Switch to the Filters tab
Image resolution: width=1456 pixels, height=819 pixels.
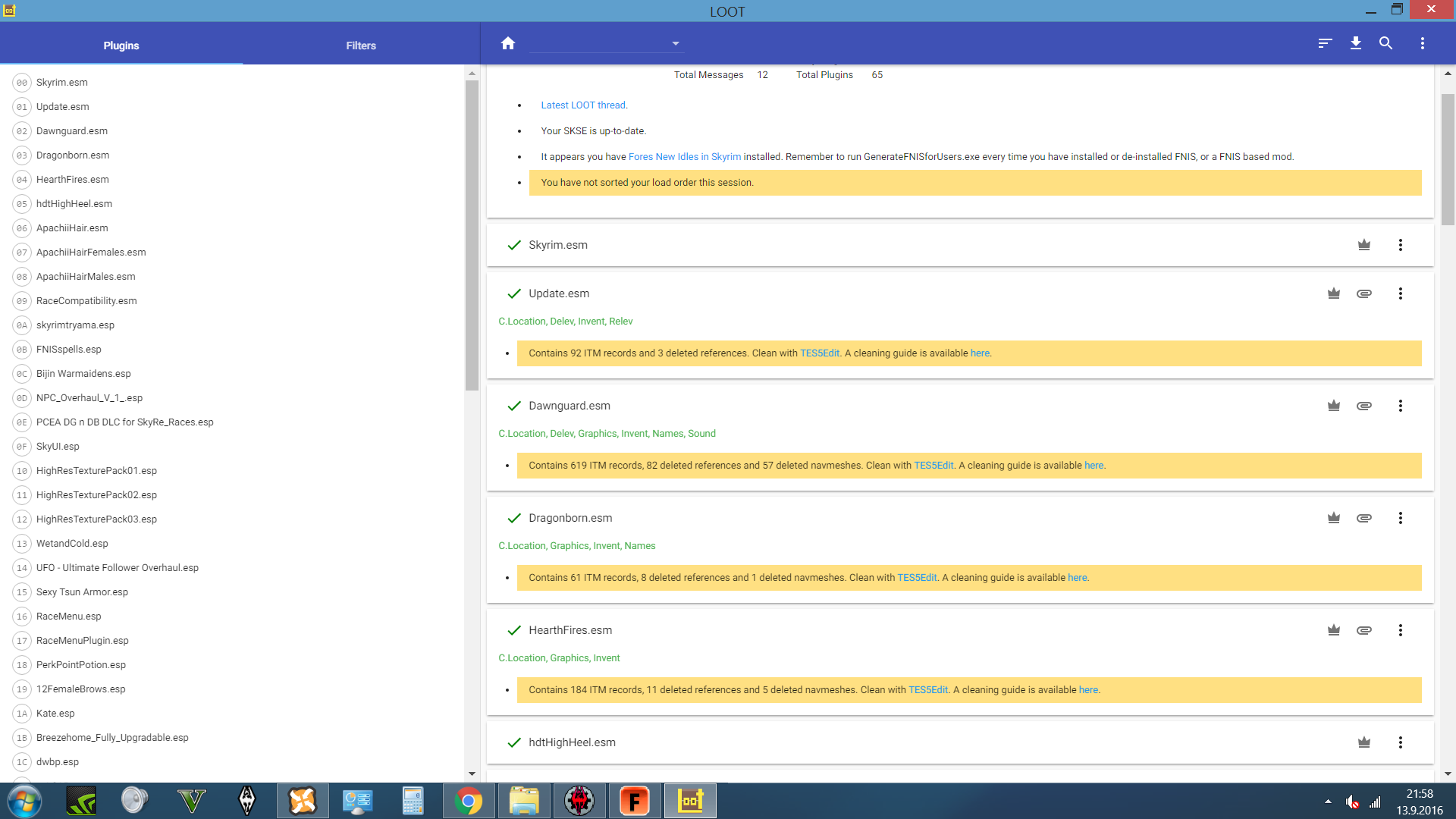coord(361,45)
